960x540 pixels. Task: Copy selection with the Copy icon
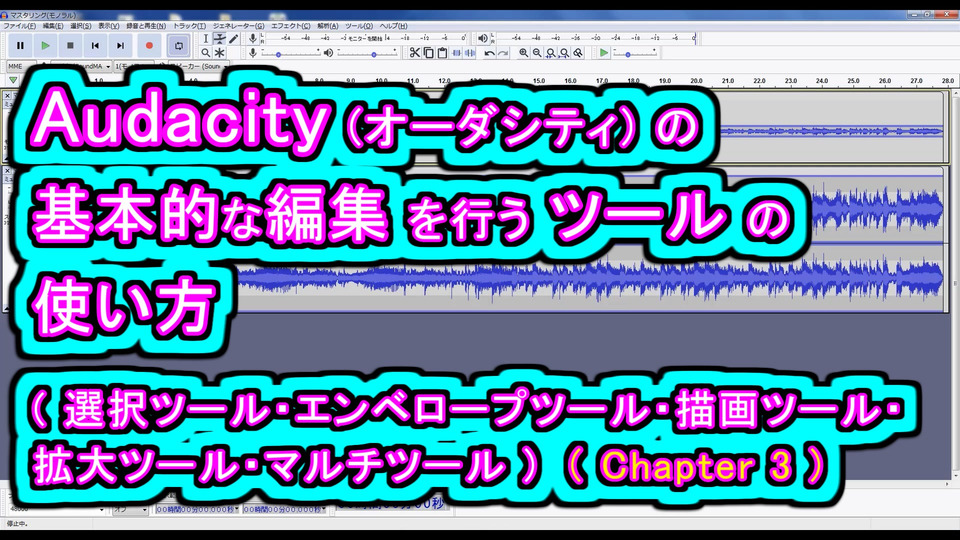click(429, 53)
